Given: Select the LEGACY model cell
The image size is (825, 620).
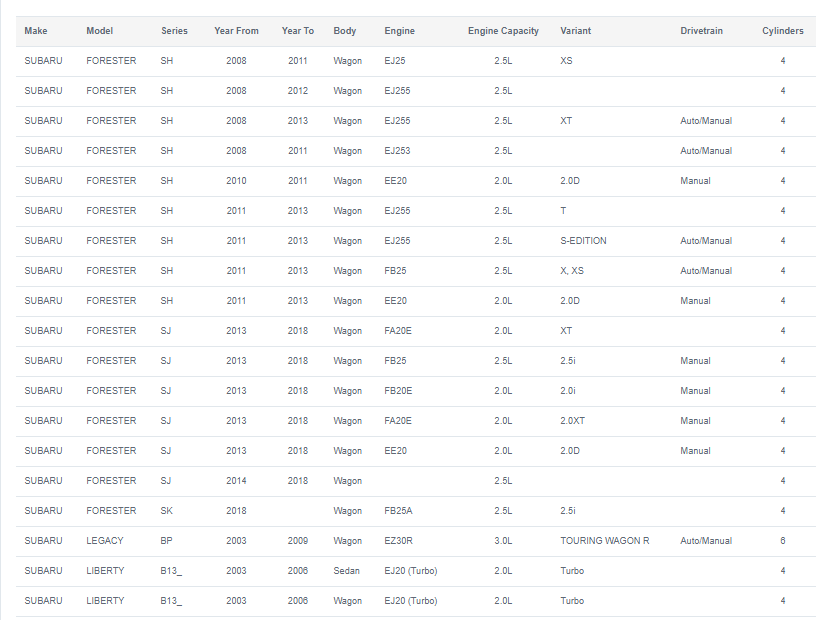Looking at the screenshot, I should pyautogui.click(x=105, y=541).
